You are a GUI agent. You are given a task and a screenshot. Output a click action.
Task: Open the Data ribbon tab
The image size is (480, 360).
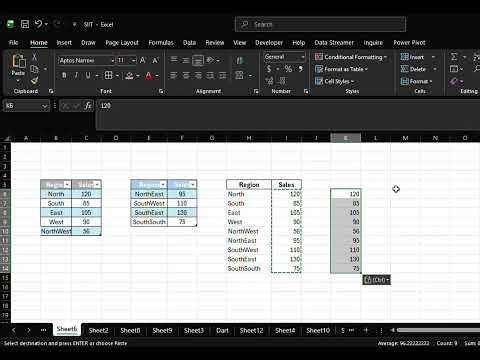coord(189,43)
